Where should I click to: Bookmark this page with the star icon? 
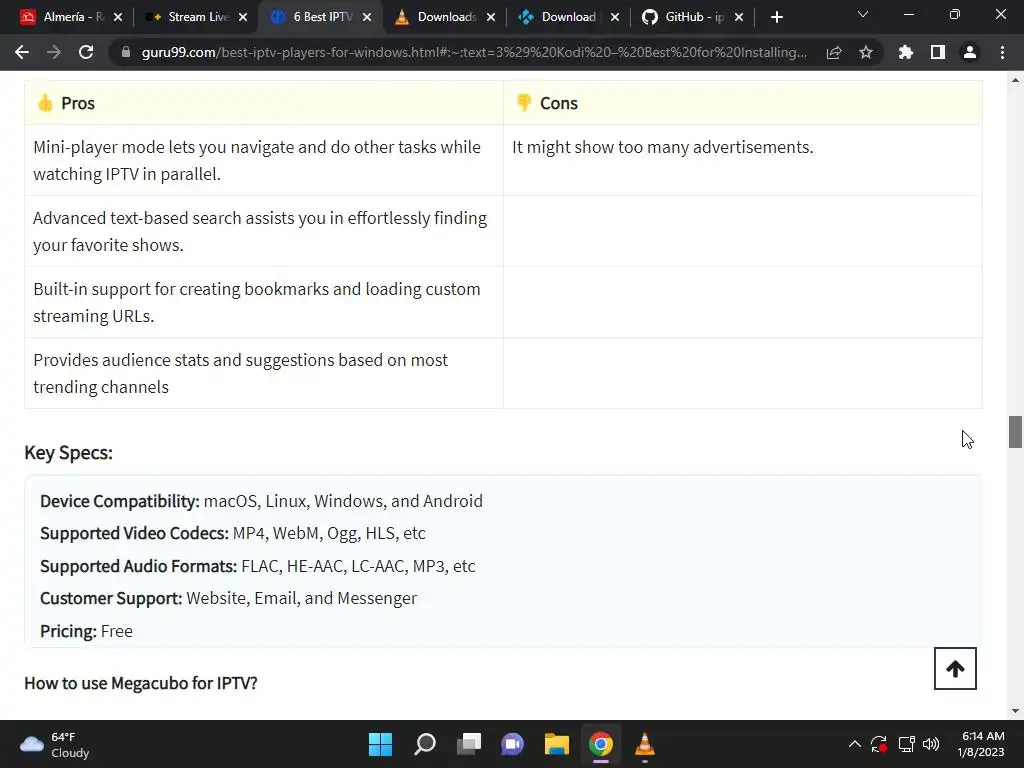click(866, 52)
